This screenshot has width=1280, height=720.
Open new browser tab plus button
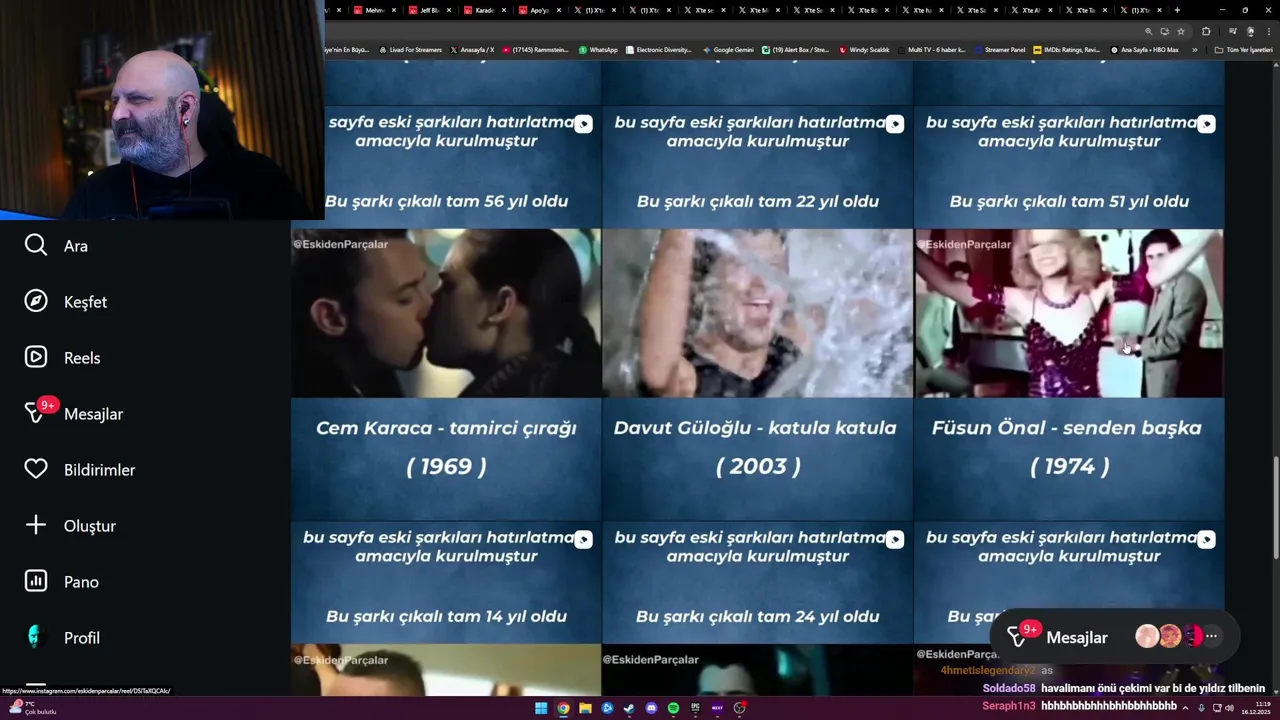1177,10
